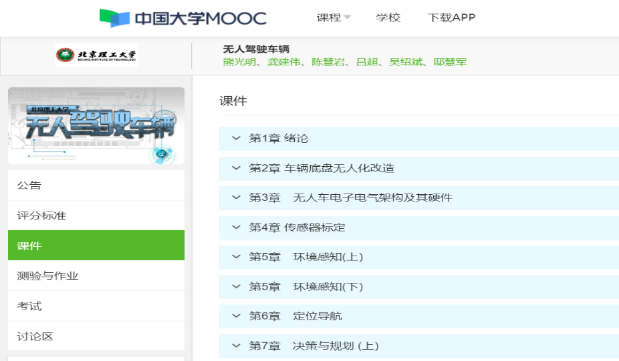Expand 第2章 车辆底盘无人化改造 chevron

click(x=236, y=168)
